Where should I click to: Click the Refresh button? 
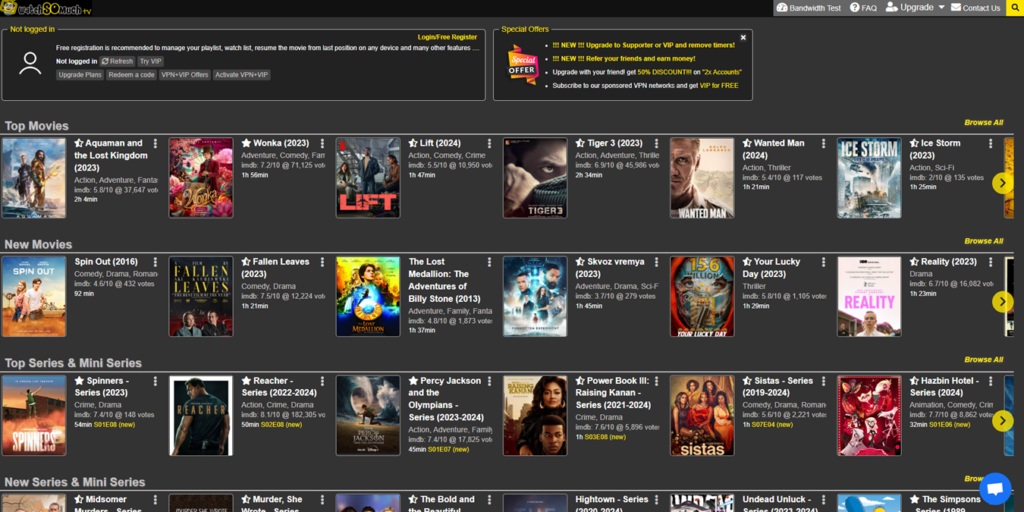[x=117, y=61]
